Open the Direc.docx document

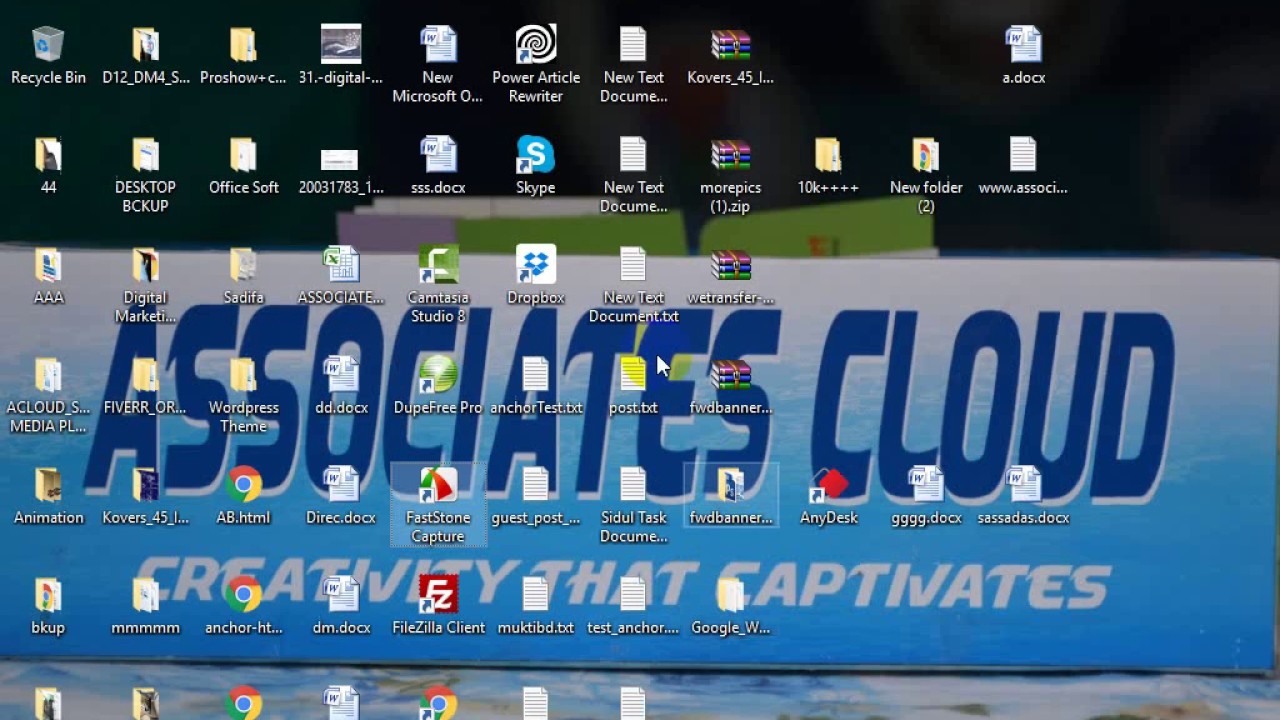tap(341, 496)
